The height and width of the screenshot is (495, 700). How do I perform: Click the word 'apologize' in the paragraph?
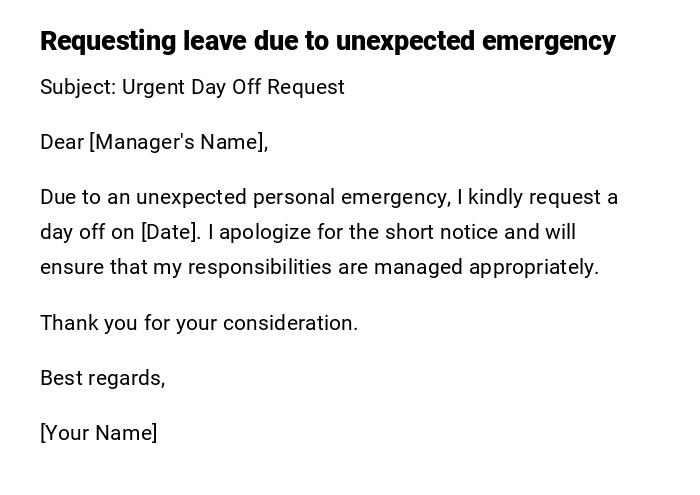266,232
